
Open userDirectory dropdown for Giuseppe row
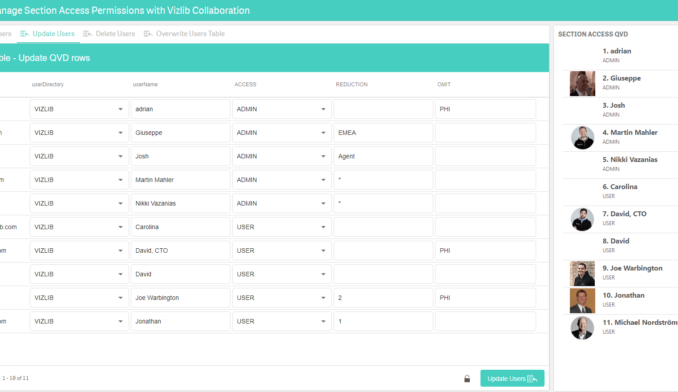pos(79,133)
